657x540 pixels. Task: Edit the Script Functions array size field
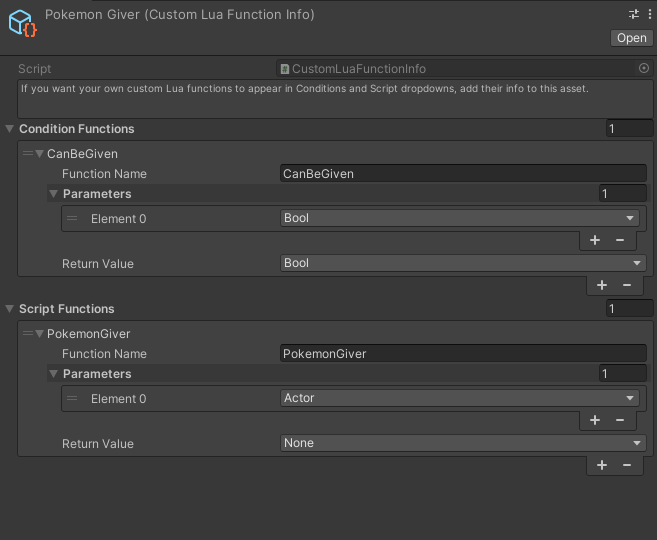click(x=629, y=309)
